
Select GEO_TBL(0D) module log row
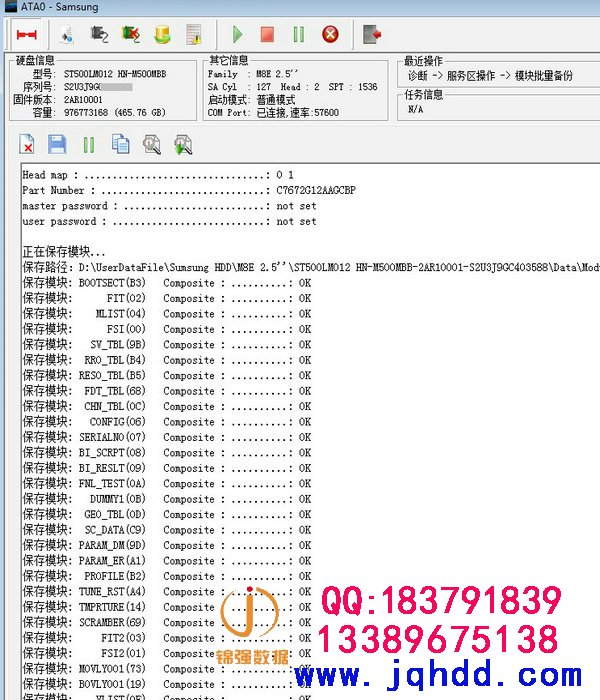[x=167, y=514]
